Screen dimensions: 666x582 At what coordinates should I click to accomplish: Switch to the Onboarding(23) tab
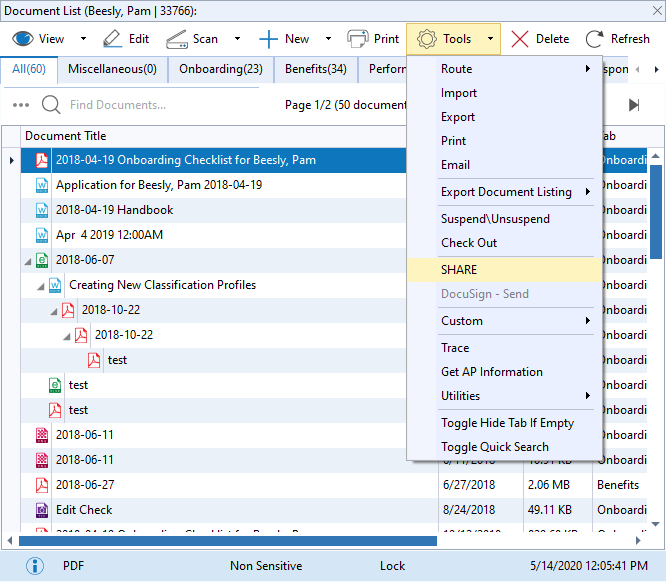click(x=221, y=69)
